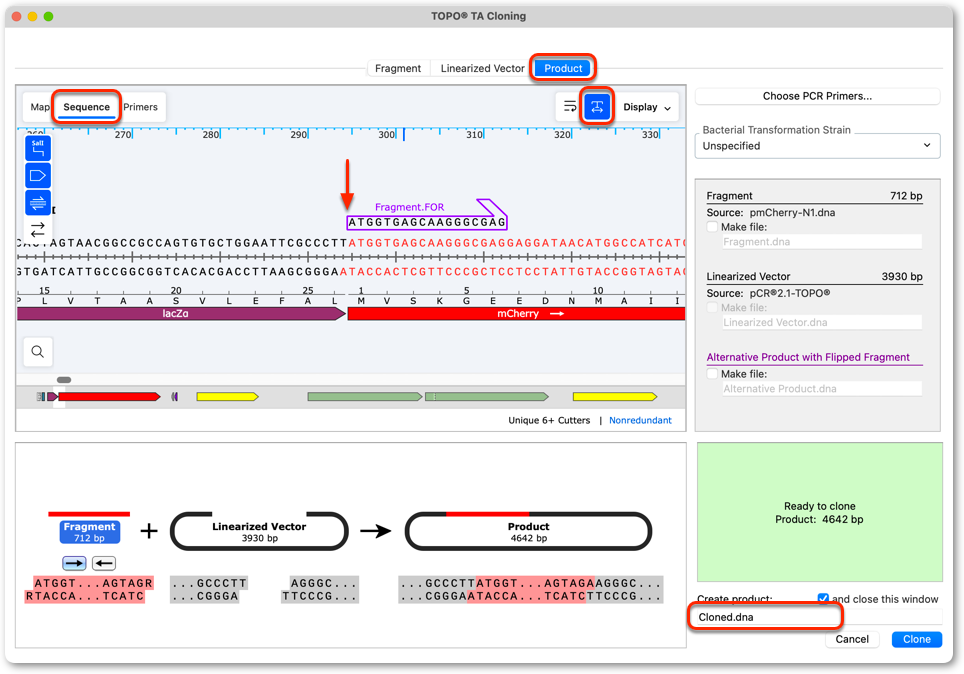
Task: Click the Fragment 712 bp badge
Action: (90, 532)
